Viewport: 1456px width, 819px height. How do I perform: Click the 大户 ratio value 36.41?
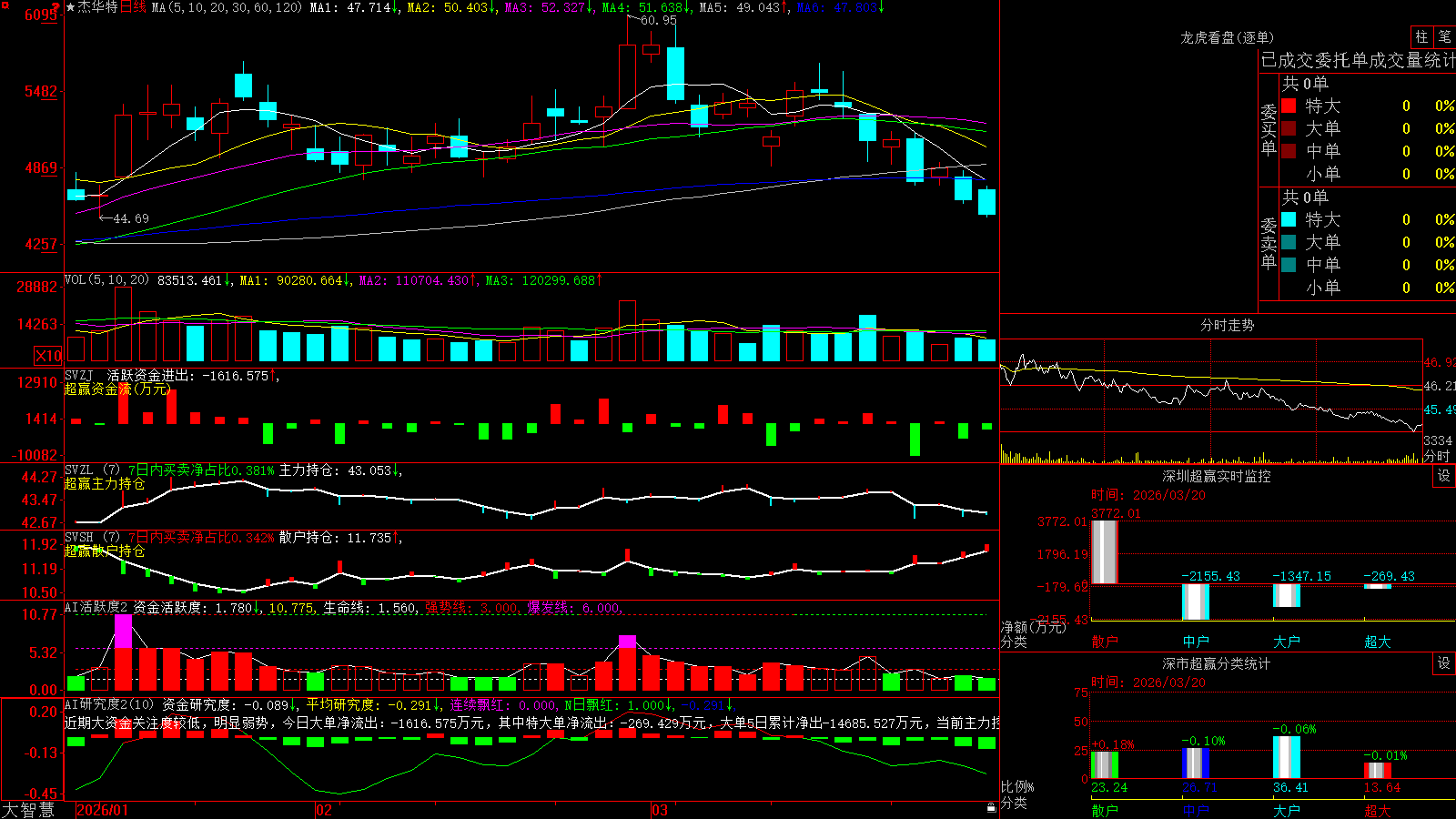coord(1291,787)
